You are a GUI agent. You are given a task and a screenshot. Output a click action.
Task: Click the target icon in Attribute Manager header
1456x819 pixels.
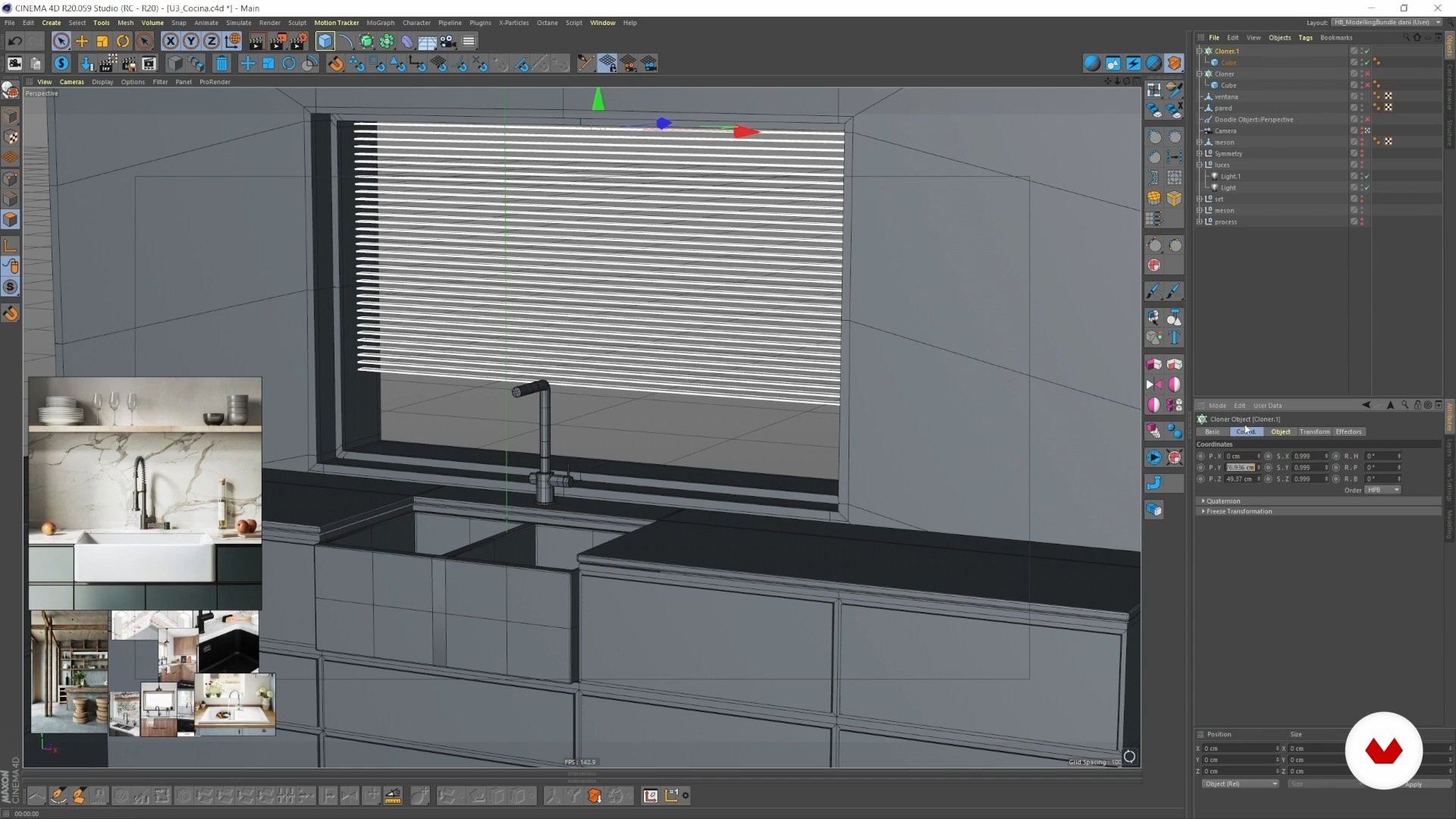click(x=1428, y=405)
